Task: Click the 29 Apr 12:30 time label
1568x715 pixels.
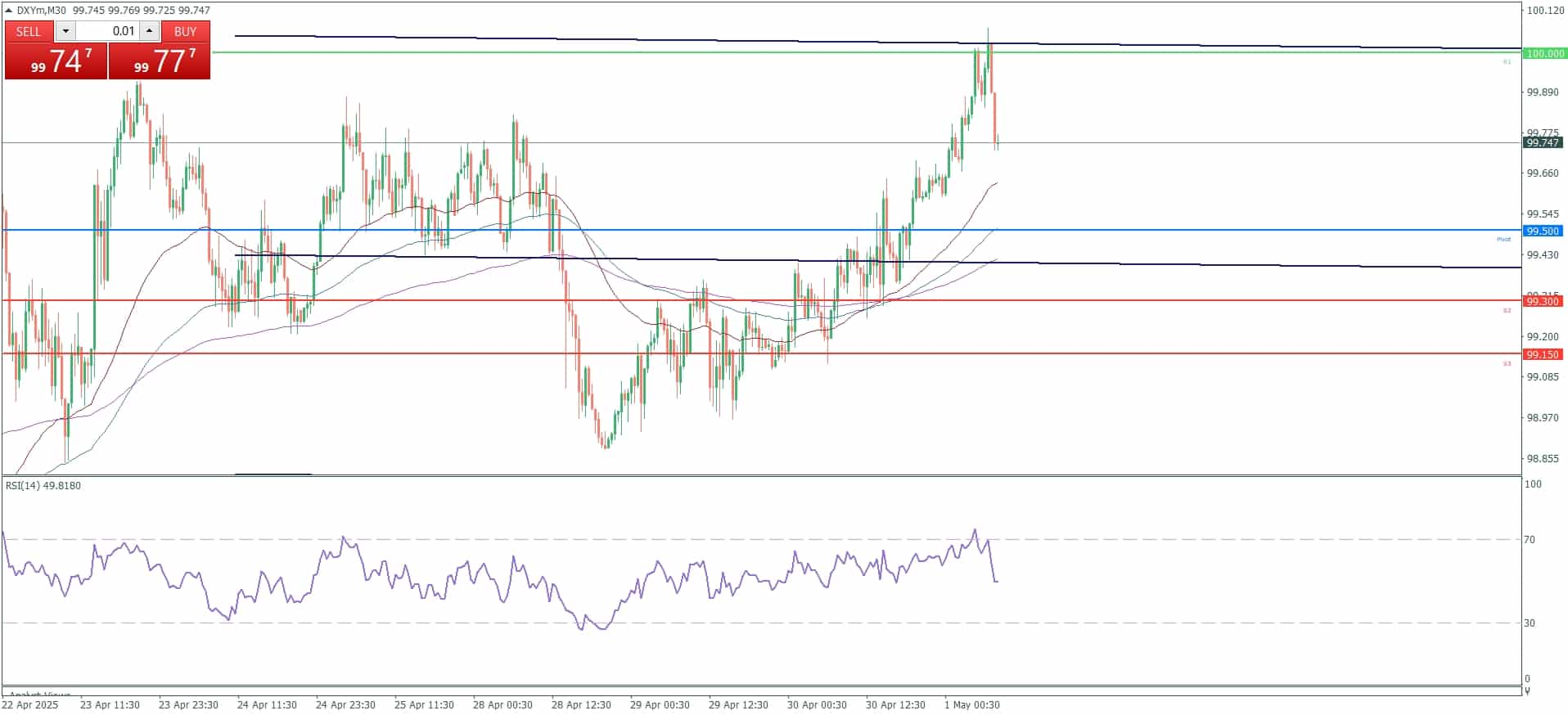Action: coord(738,705)
